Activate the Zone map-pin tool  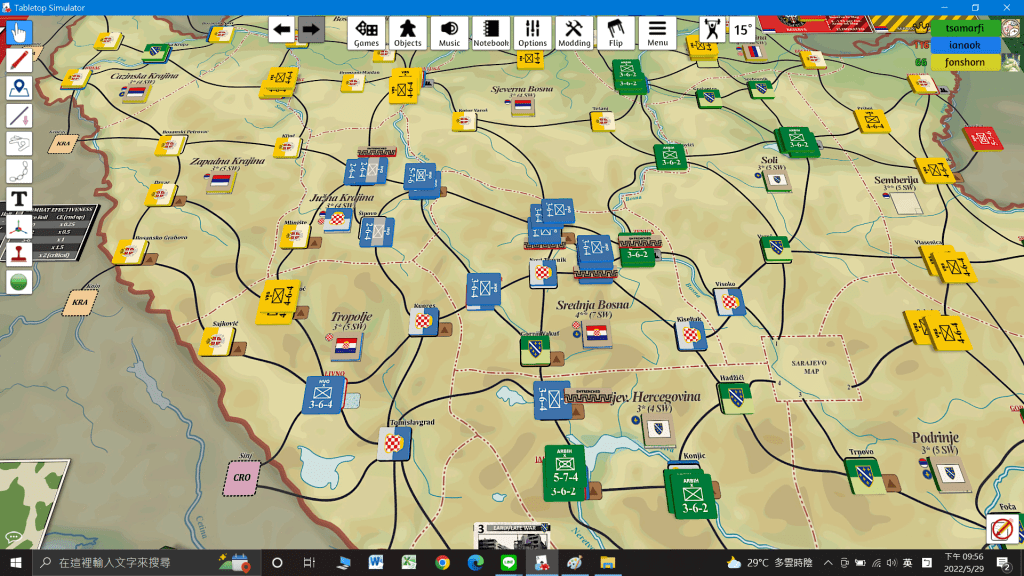pyautogui.click(x=19, y=88)
